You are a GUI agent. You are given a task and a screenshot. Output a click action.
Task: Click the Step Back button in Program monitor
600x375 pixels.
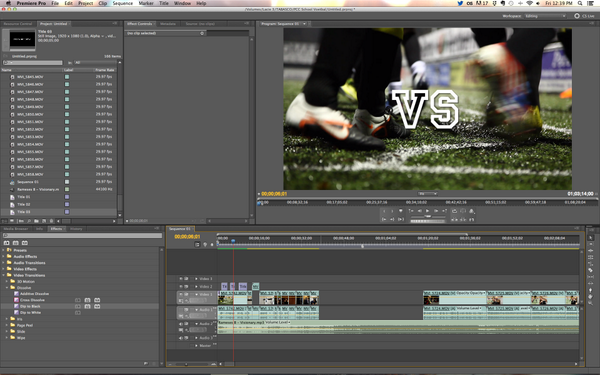point(419,211)
